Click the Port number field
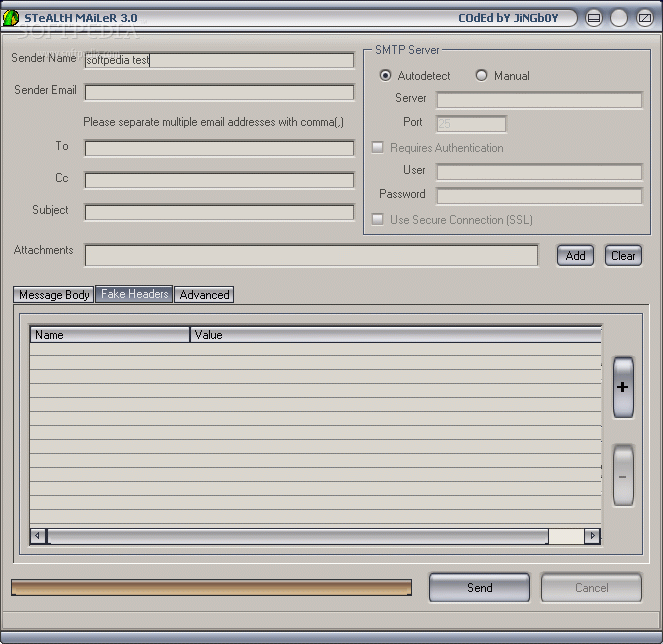The image size is (663, 644). point(471,124)
